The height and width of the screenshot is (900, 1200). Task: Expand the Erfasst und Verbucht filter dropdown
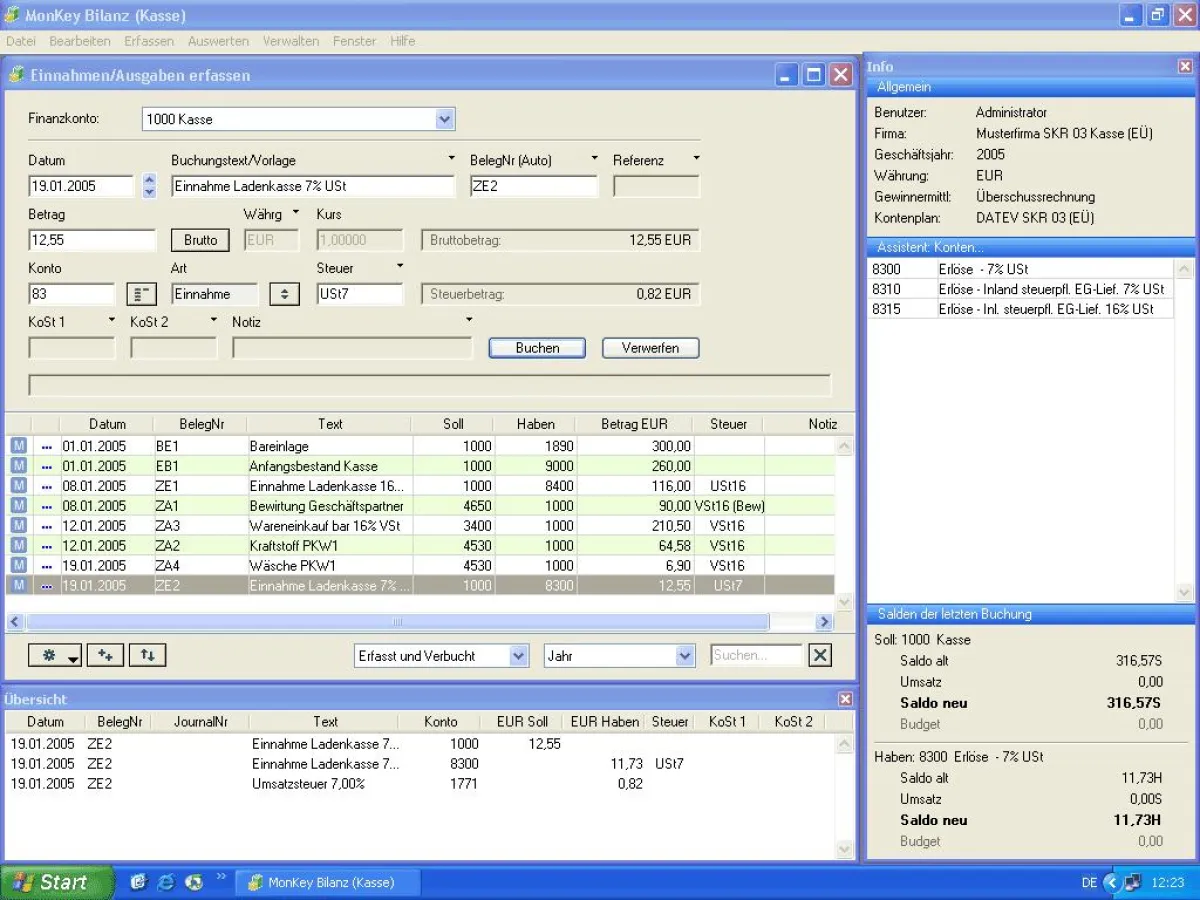pyautogui.click(x=518, y=656)
